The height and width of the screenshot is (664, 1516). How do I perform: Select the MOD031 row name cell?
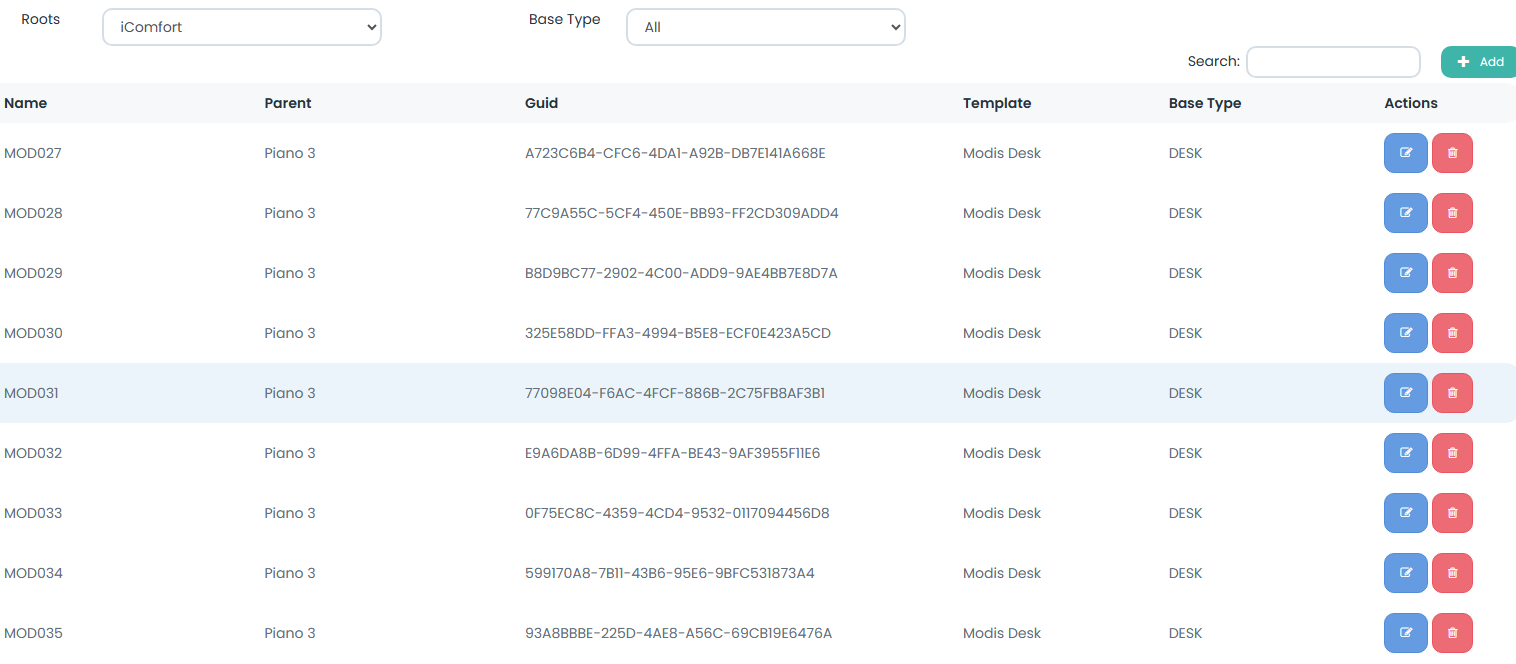32,393
